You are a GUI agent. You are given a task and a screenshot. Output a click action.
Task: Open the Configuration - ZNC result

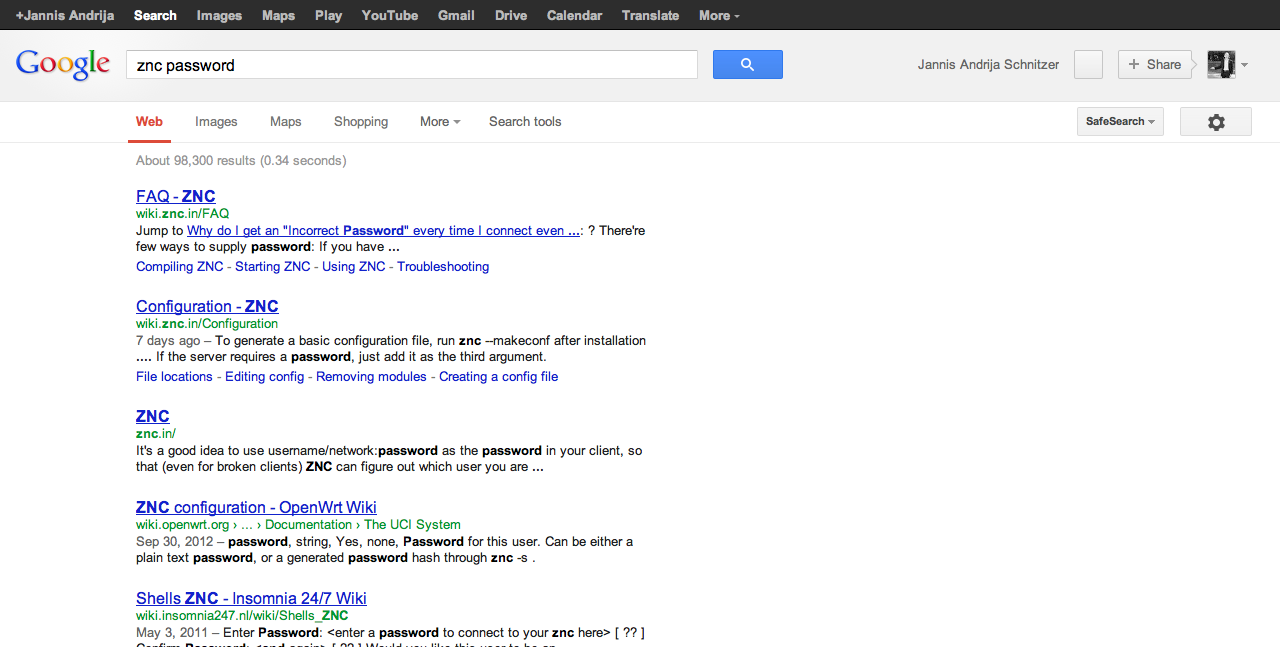pyautogui.click(x=207, y=306)
